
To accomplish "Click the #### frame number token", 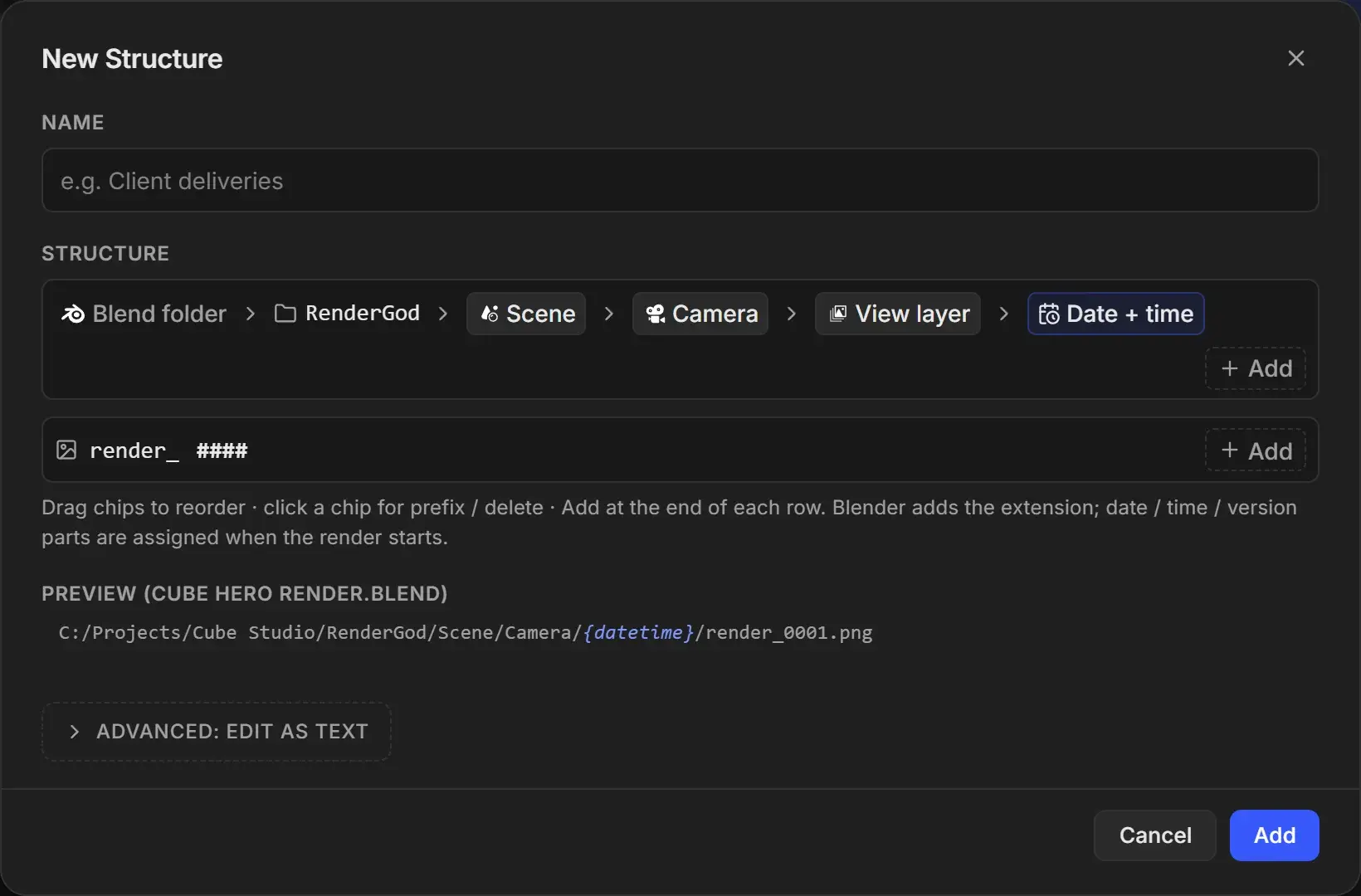I will 222,450.
